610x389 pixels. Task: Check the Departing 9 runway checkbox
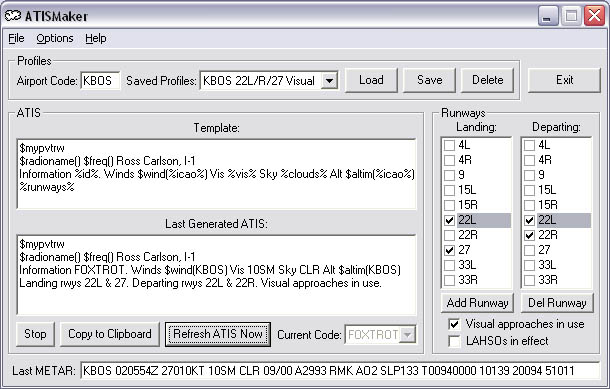pos(529,175)
